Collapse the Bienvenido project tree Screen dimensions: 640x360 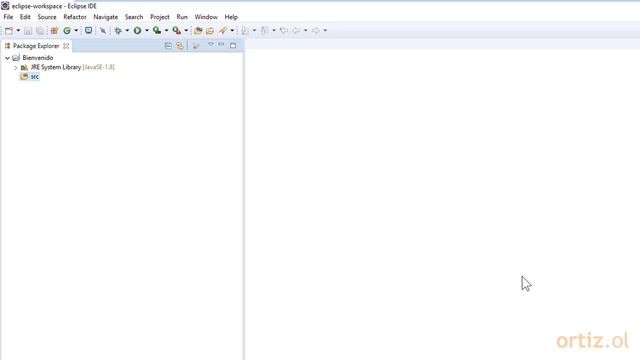tap(7, 58)
